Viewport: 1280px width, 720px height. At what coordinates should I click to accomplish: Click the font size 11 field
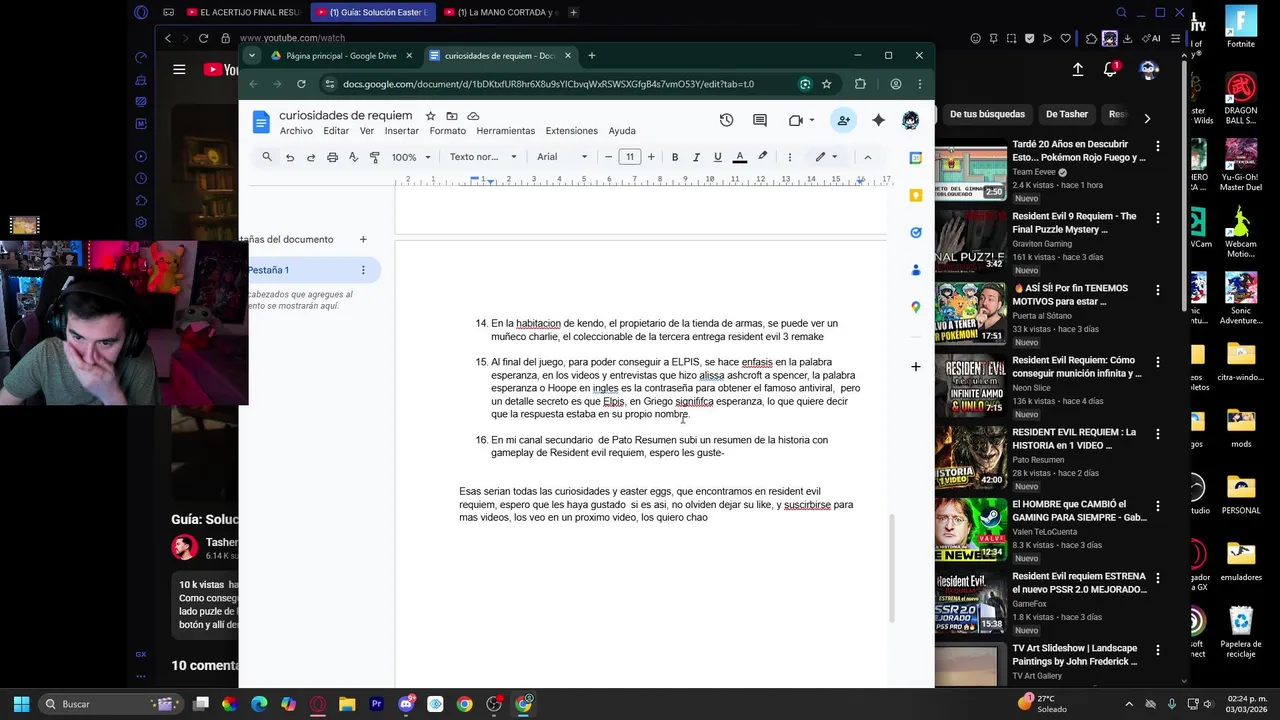(630, 157)
